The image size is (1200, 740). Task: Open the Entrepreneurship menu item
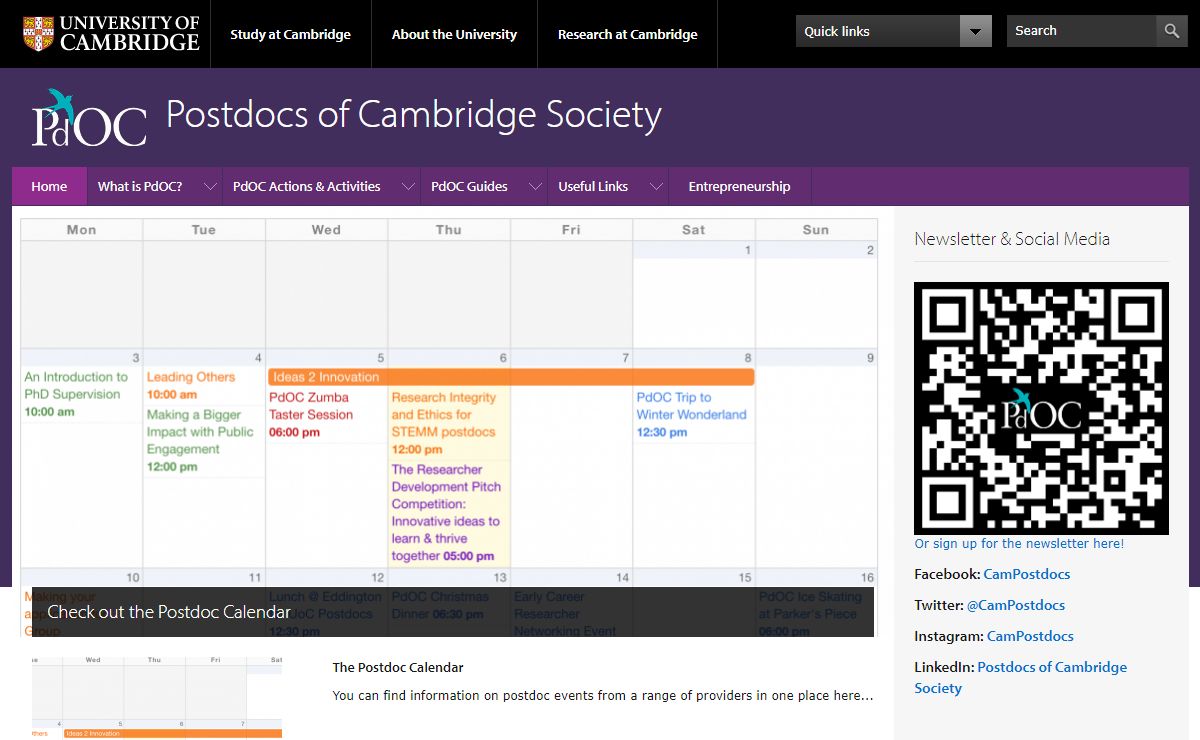[739, 186]
